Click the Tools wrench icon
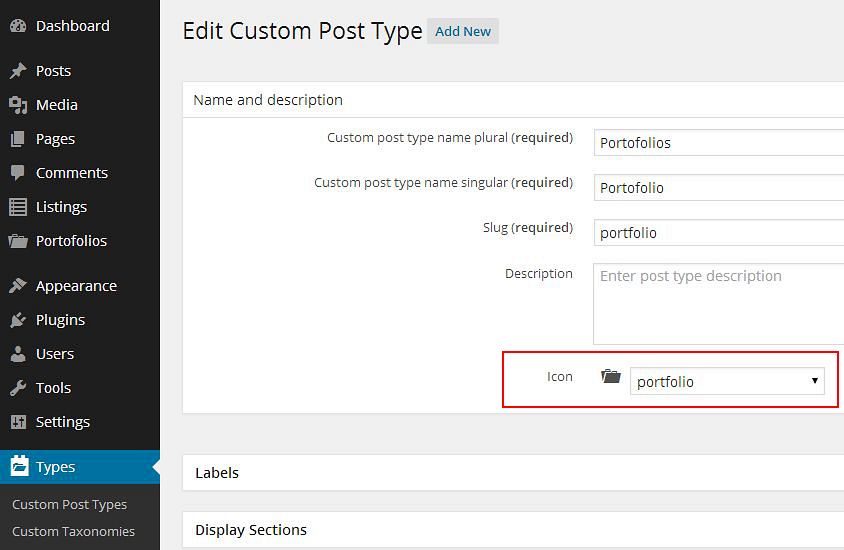The width and height of the screenshot is (844, 550). (18, 388)
